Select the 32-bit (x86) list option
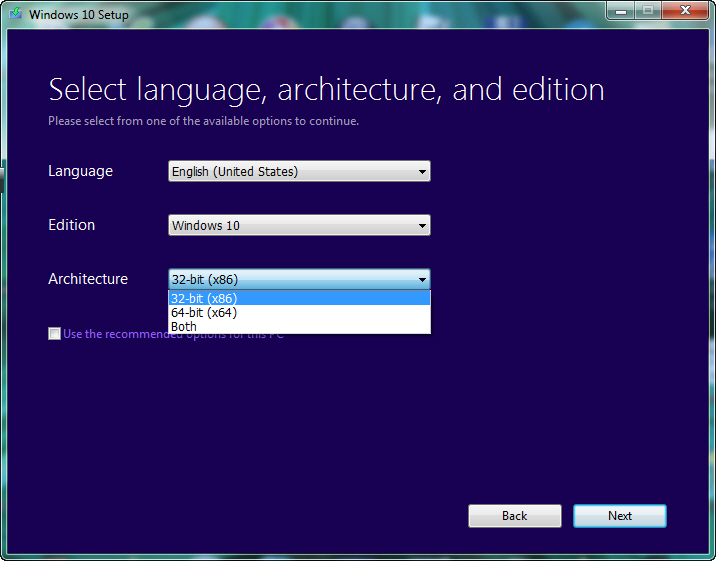This screenshot has width=716, height=561. pyautogui.click(x=299, y=298)
